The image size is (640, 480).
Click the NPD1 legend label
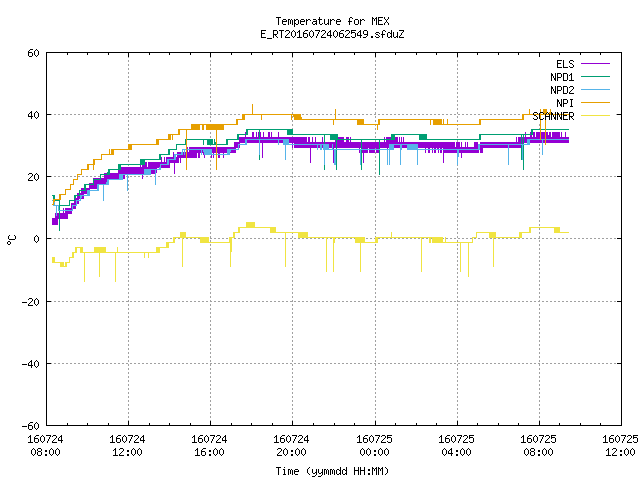(562, 77)
